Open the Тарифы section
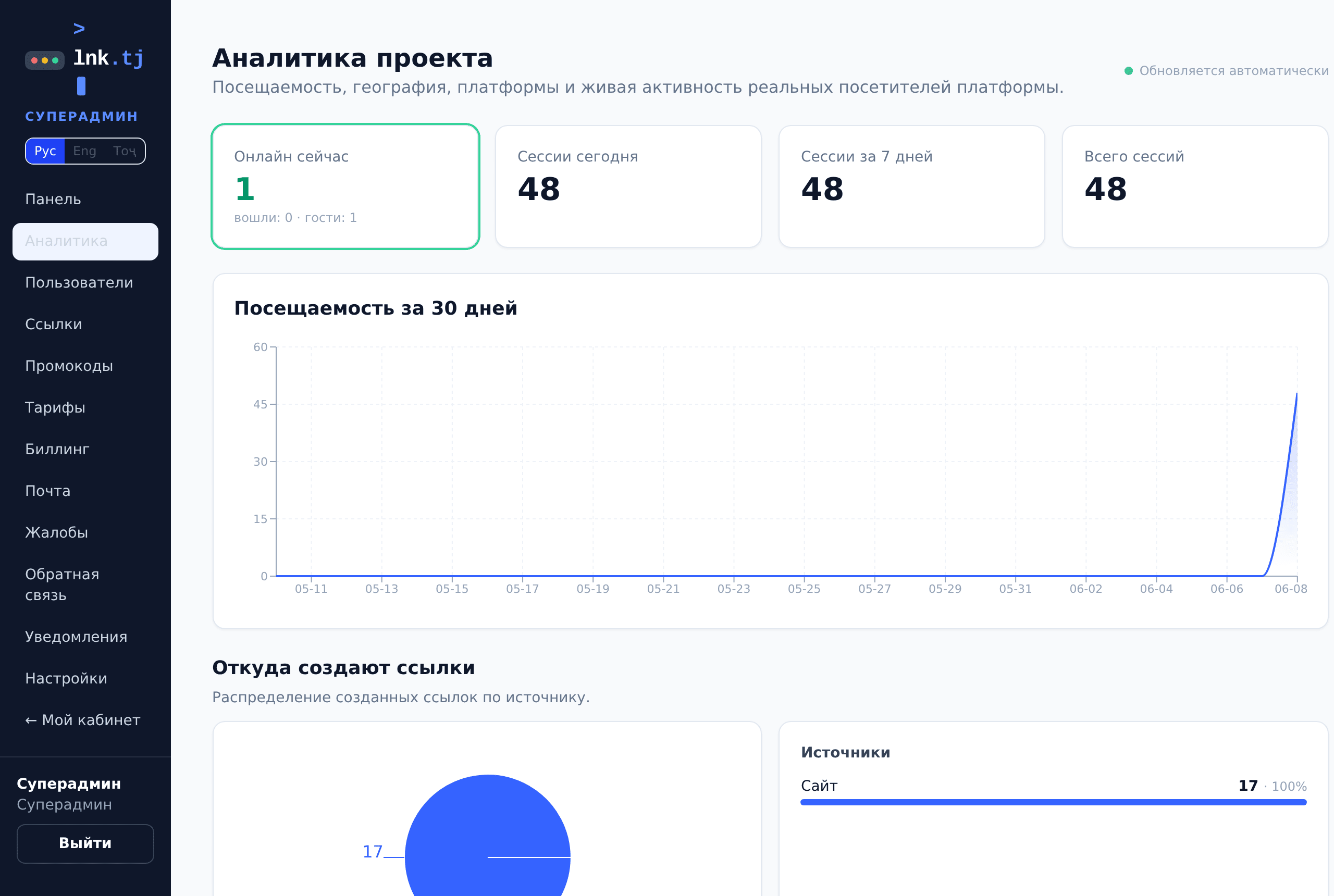This screenshot has height=896, width=1334. [85, 408]
